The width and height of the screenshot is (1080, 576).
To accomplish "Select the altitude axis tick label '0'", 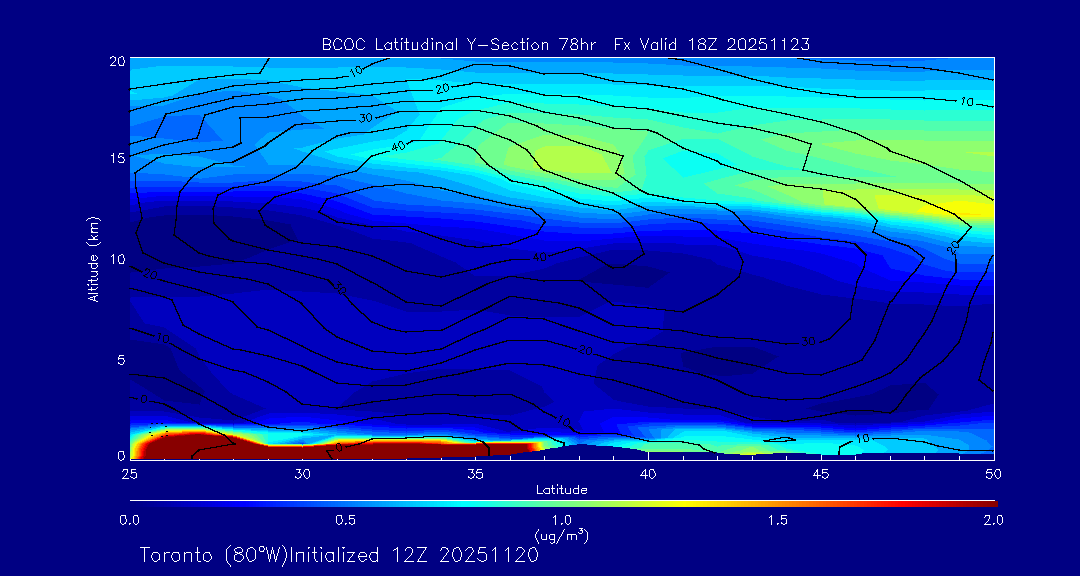I will coord(121,455).
